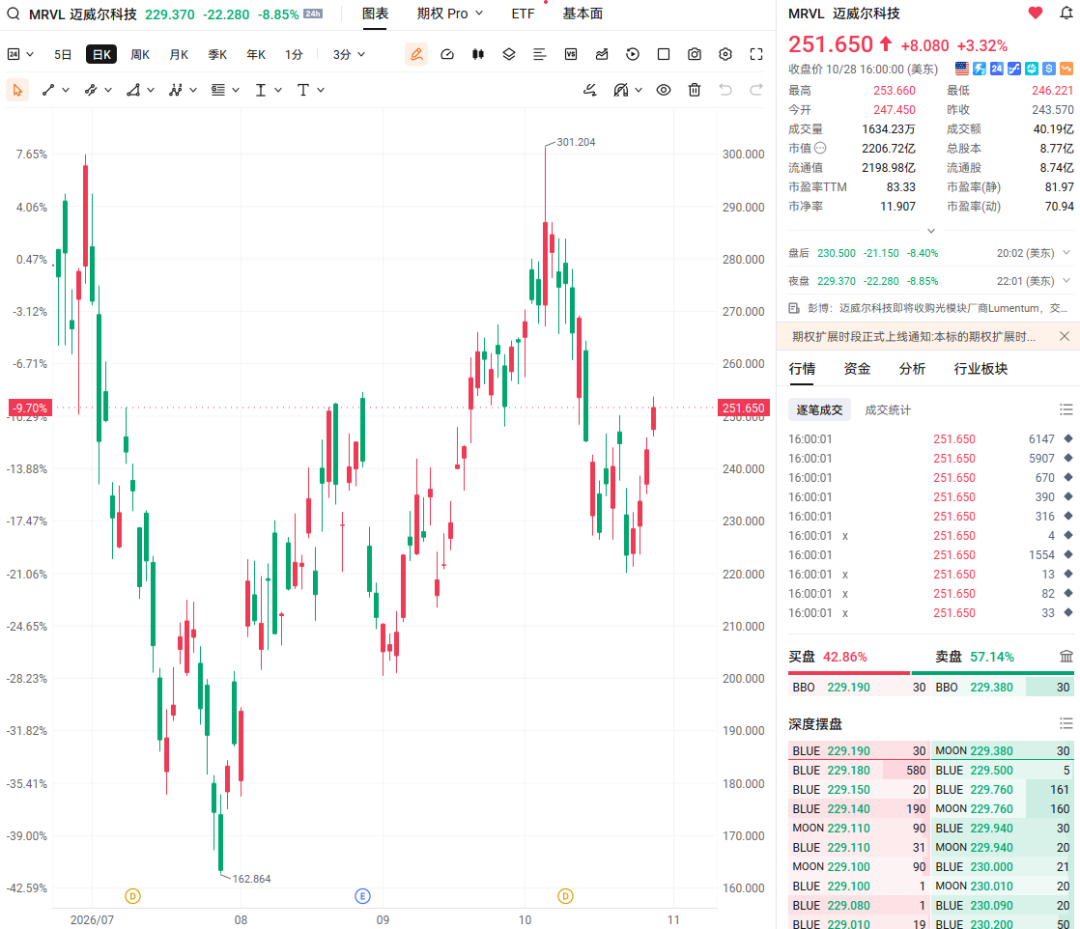
Task: Take a chart screenshot with the camera icon
Action: click(x=694, y=54)
